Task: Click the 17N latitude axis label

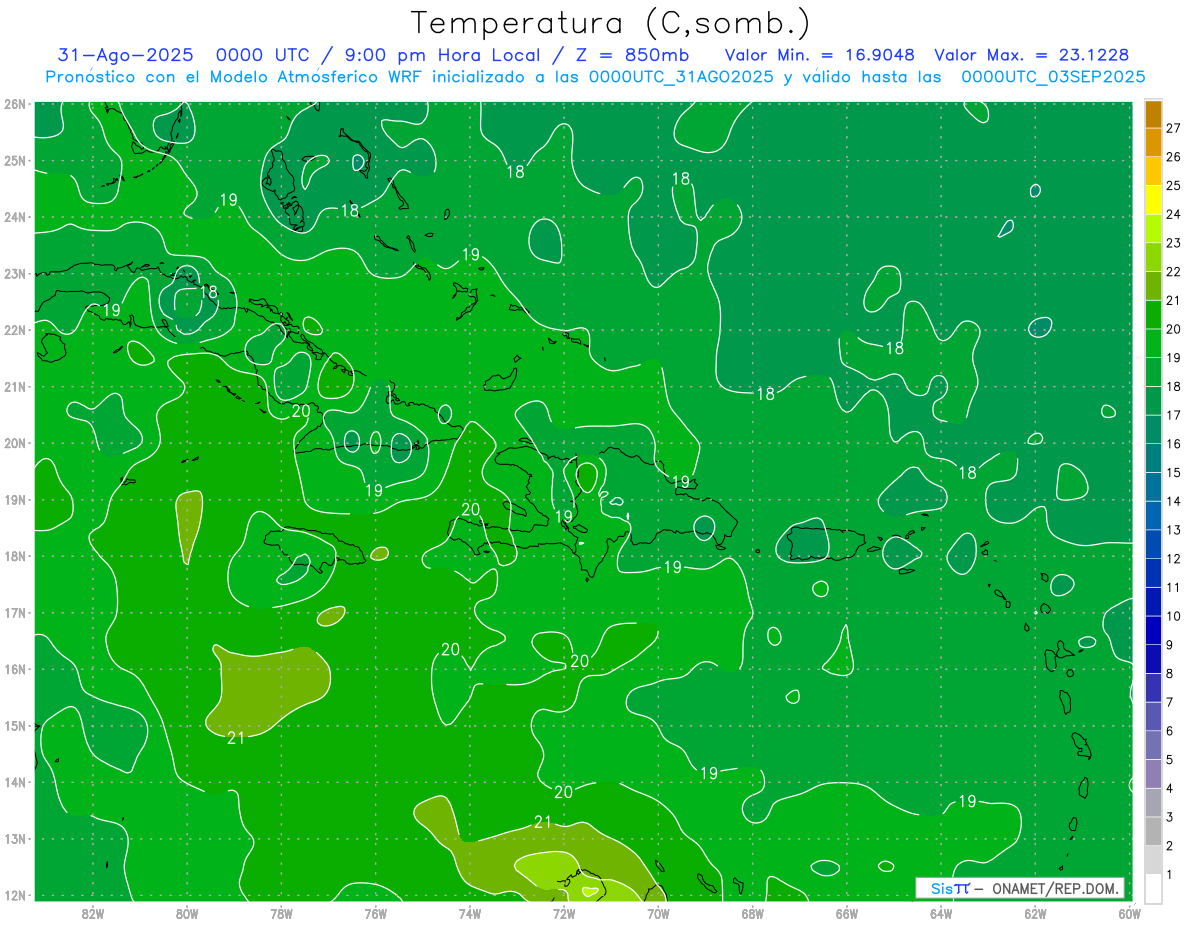Action: 14,612
